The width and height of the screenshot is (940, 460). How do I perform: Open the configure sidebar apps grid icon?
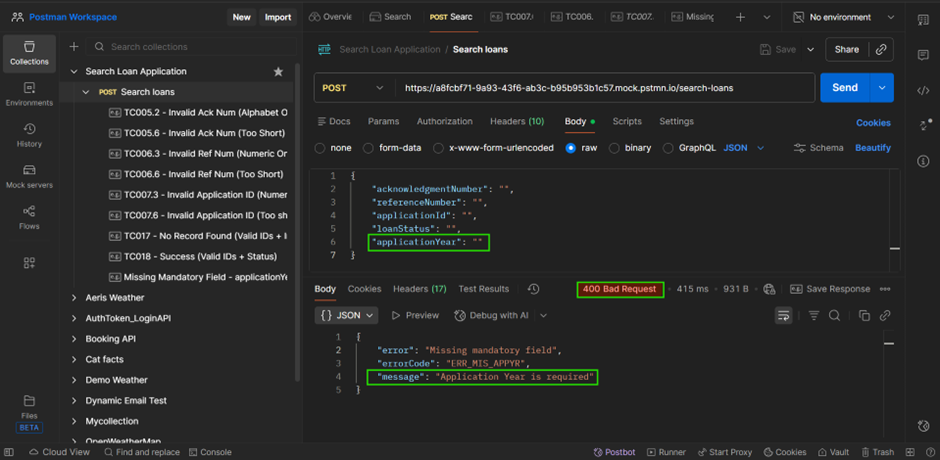pyautogui.click(x=29, y=263)
